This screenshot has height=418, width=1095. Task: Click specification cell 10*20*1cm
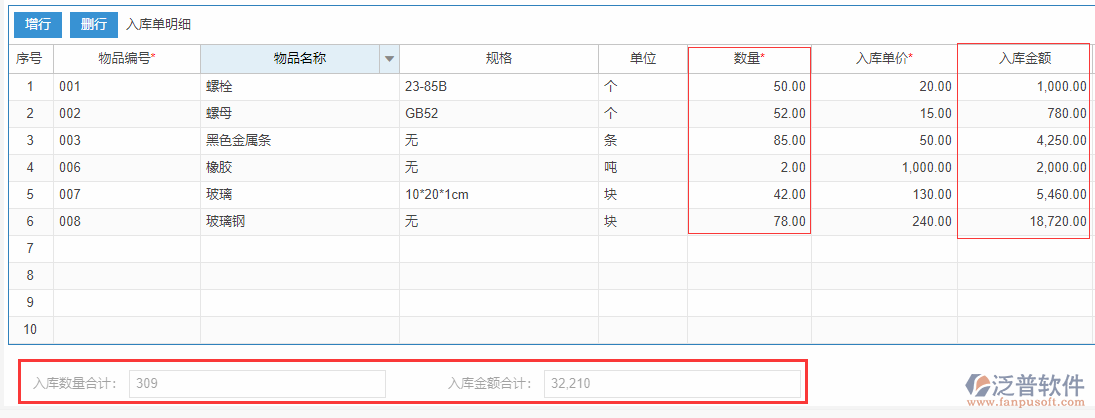(x=498, y=195)
